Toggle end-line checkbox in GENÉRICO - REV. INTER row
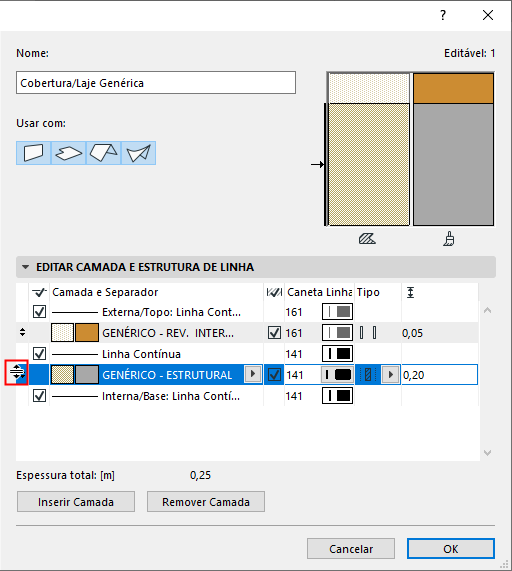The width and height of the screenshot is (512, 571). click(x=274, y=333)
